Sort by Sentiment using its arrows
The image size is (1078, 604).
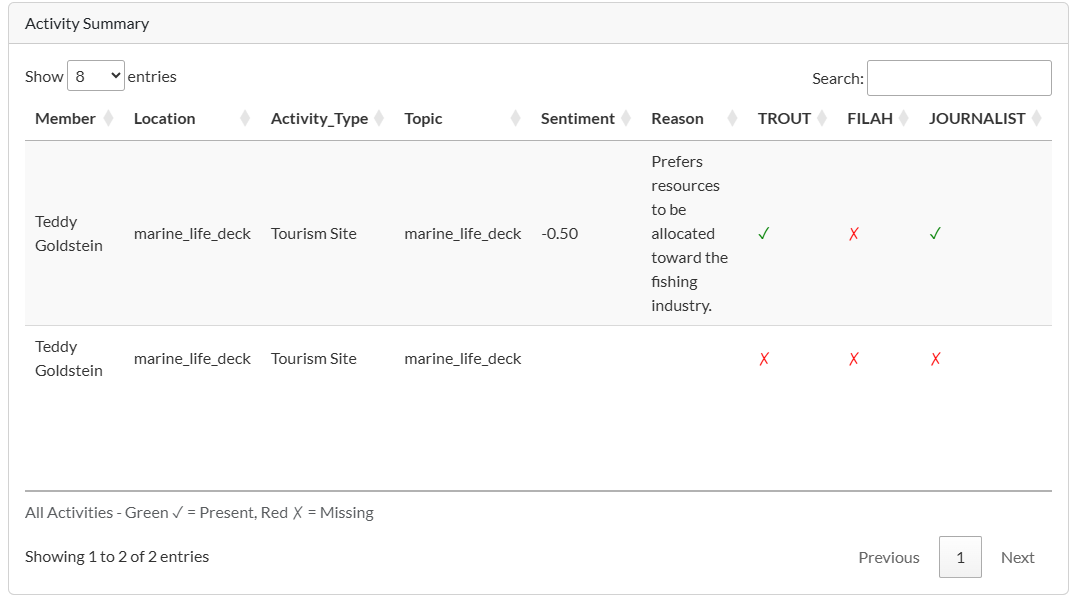[626, 118]
